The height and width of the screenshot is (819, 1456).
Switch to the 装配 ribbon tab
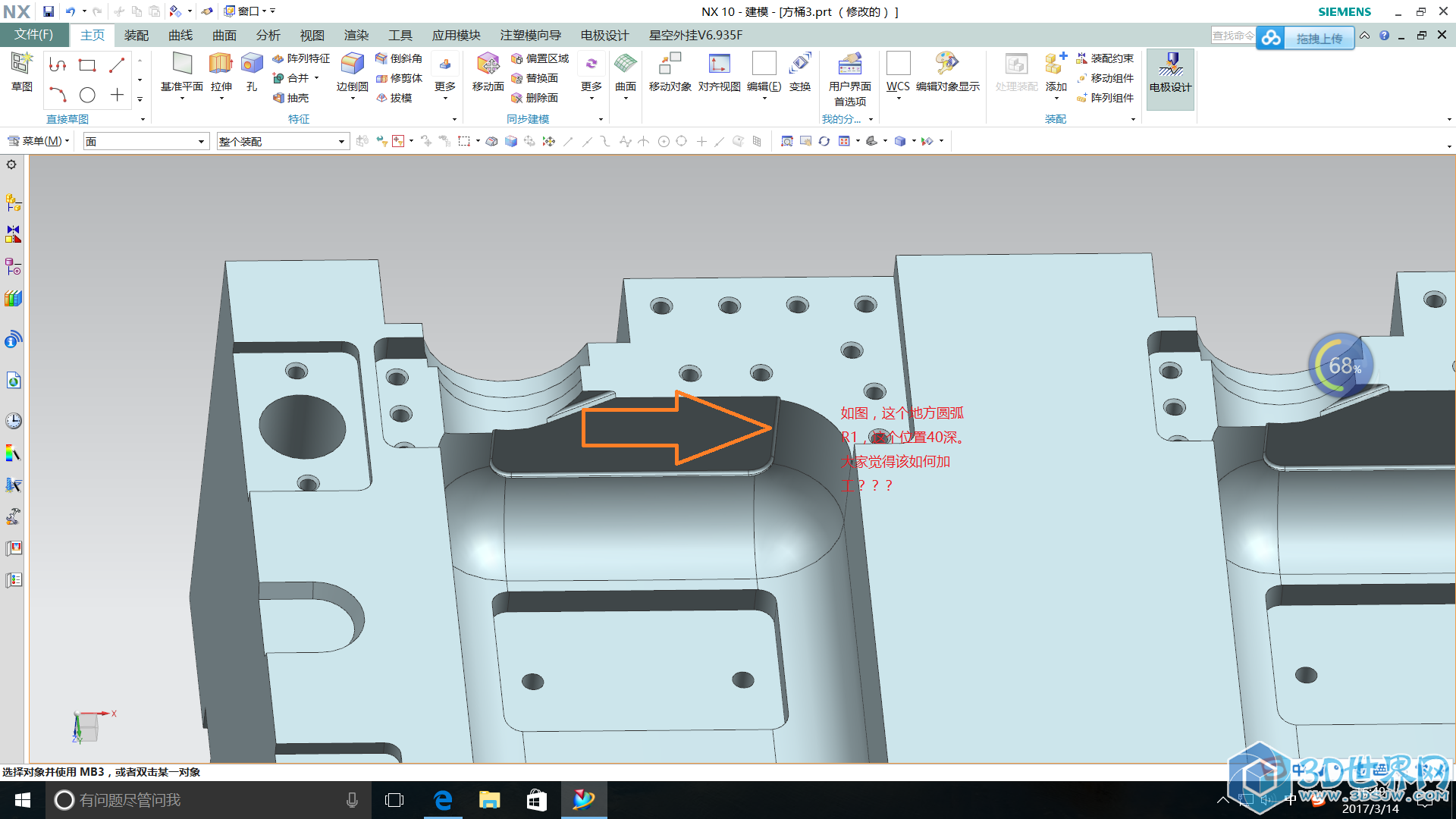(x=136, y=36)
